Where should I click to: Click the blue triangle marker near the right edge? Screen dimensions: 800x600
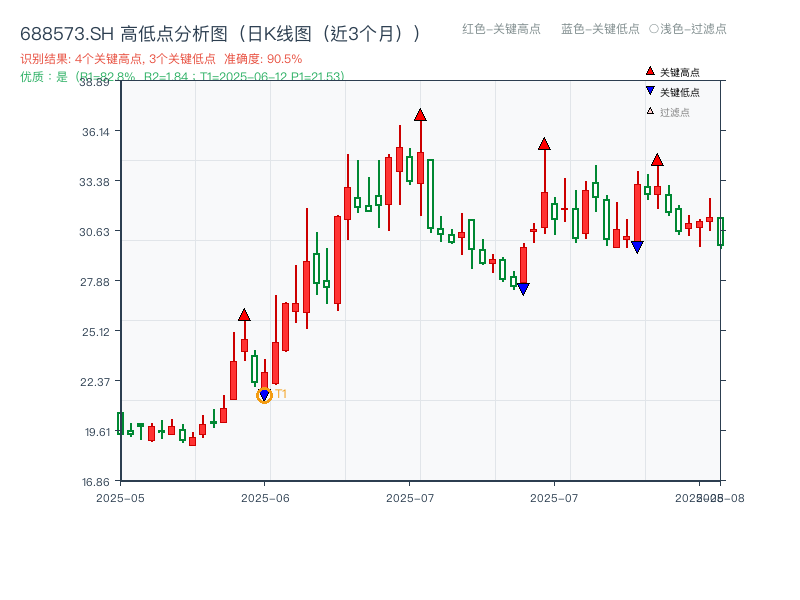click(638, 245)
